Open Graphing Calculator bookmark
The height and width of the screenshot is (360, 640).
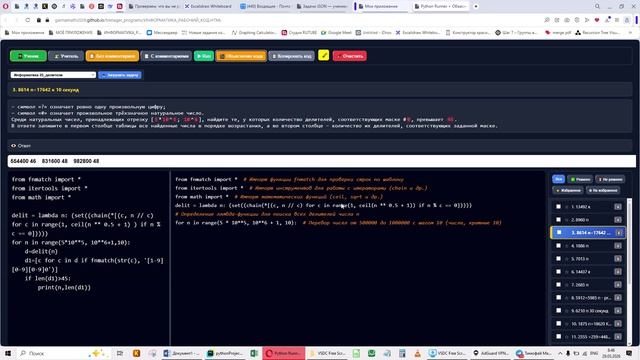point(254,33)
